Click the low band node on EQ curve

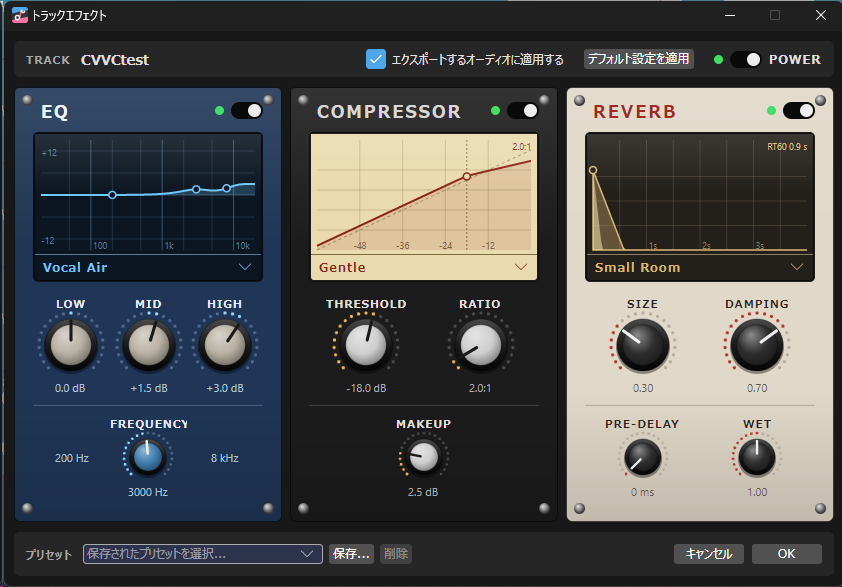[112, 195]
